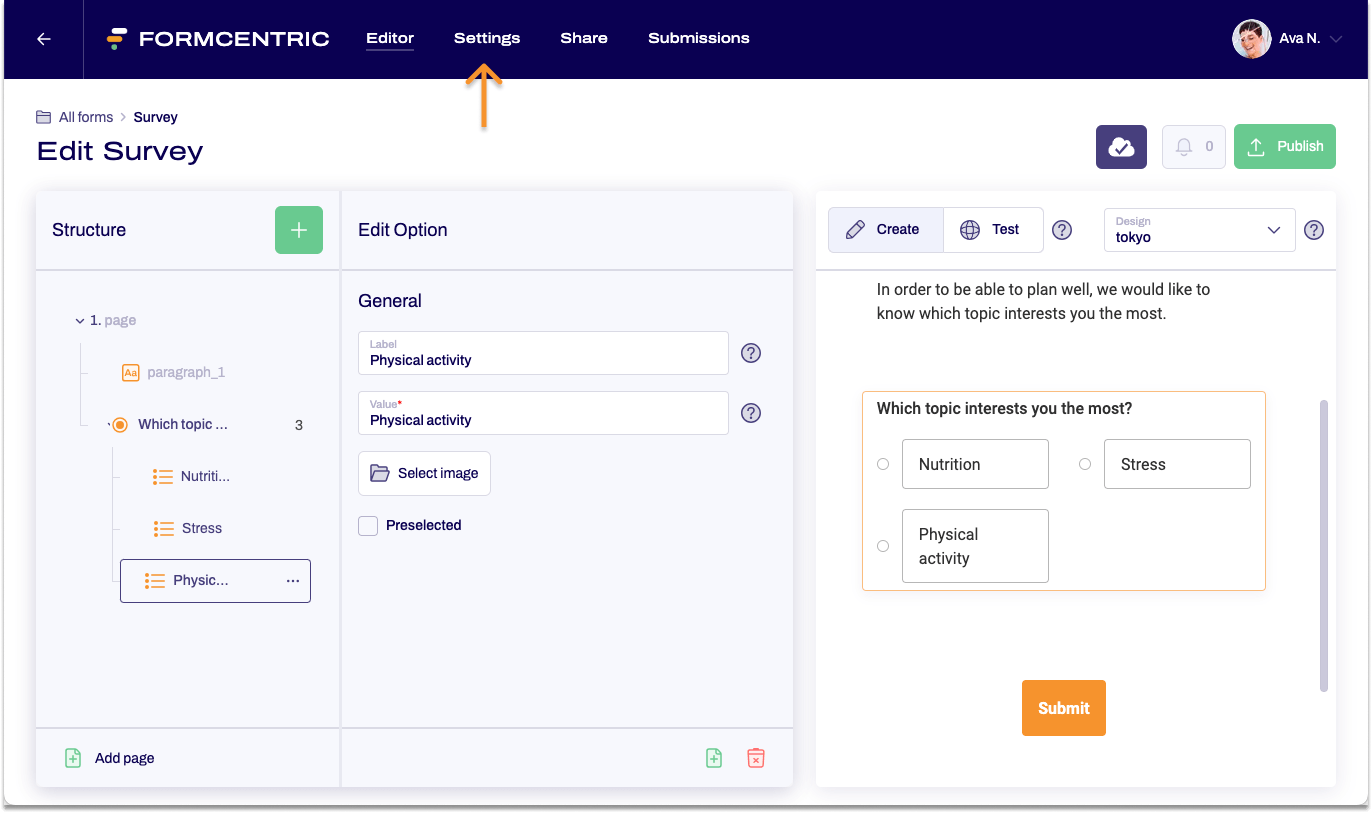1372x813 pixels.
Task: Click the green add element plus icon
Action: [x=298, y=229]
